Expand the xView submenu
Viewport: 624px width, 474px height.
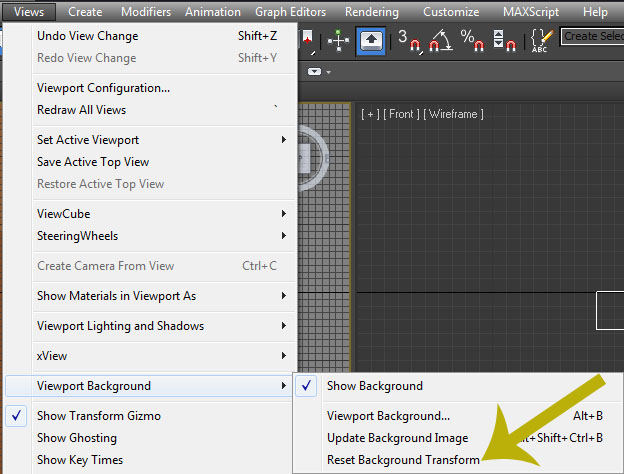[x=151, y=356]
